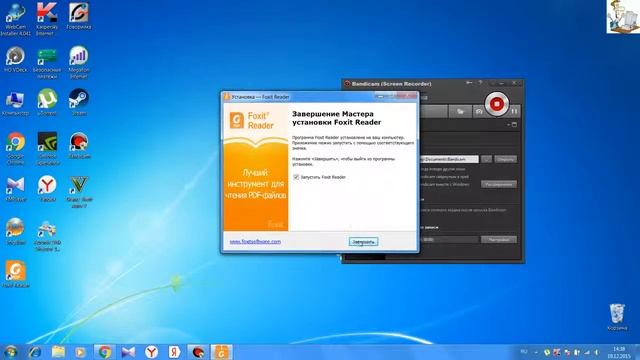This screenshot has width=640, height=360.
Task: Switch to Bandicam on the taskbar
Action: (198, 352)
